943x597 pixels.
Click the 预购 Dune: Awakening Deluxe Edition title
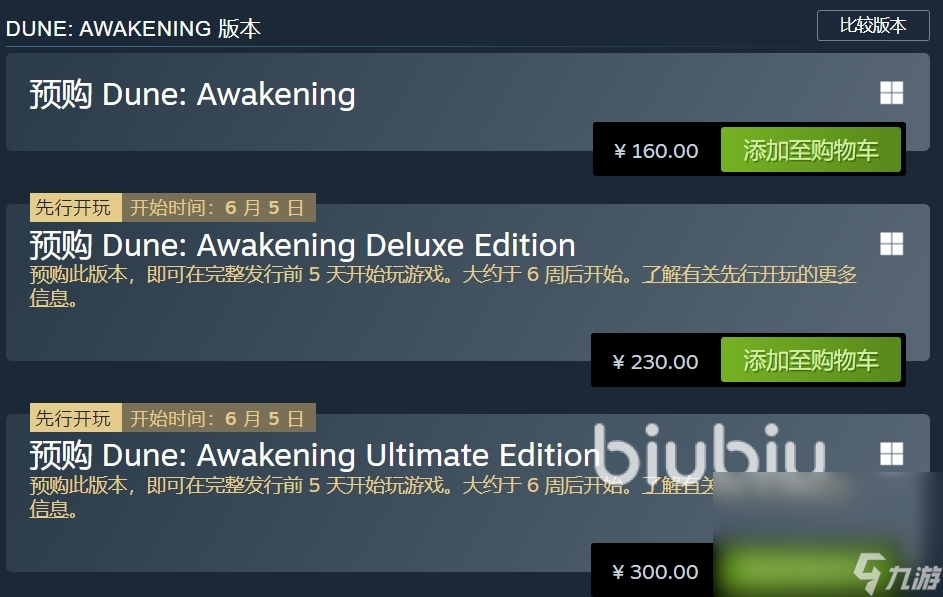tap(303, 245)
